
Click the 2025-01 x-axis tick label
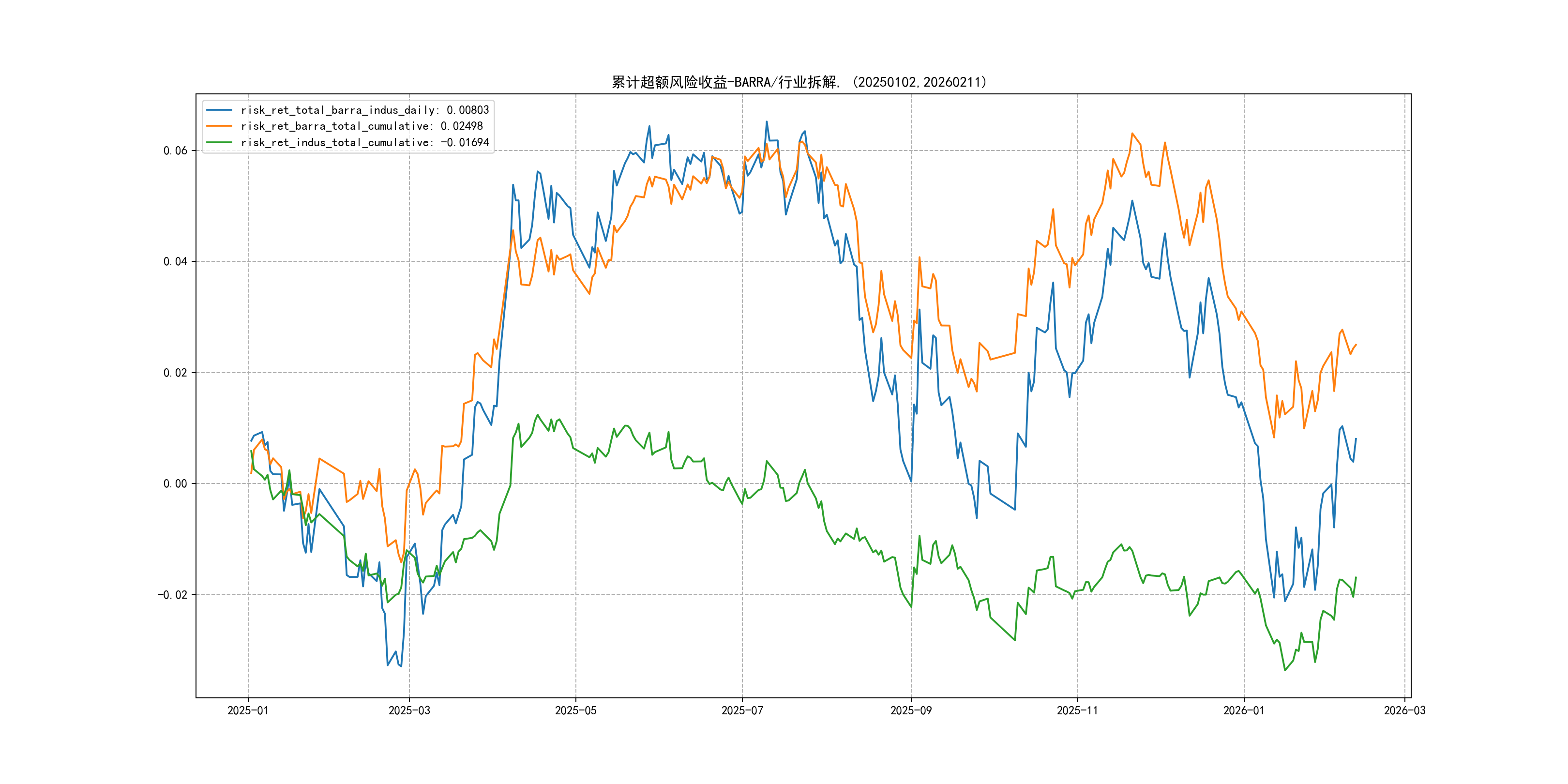(x=248, y=710)
